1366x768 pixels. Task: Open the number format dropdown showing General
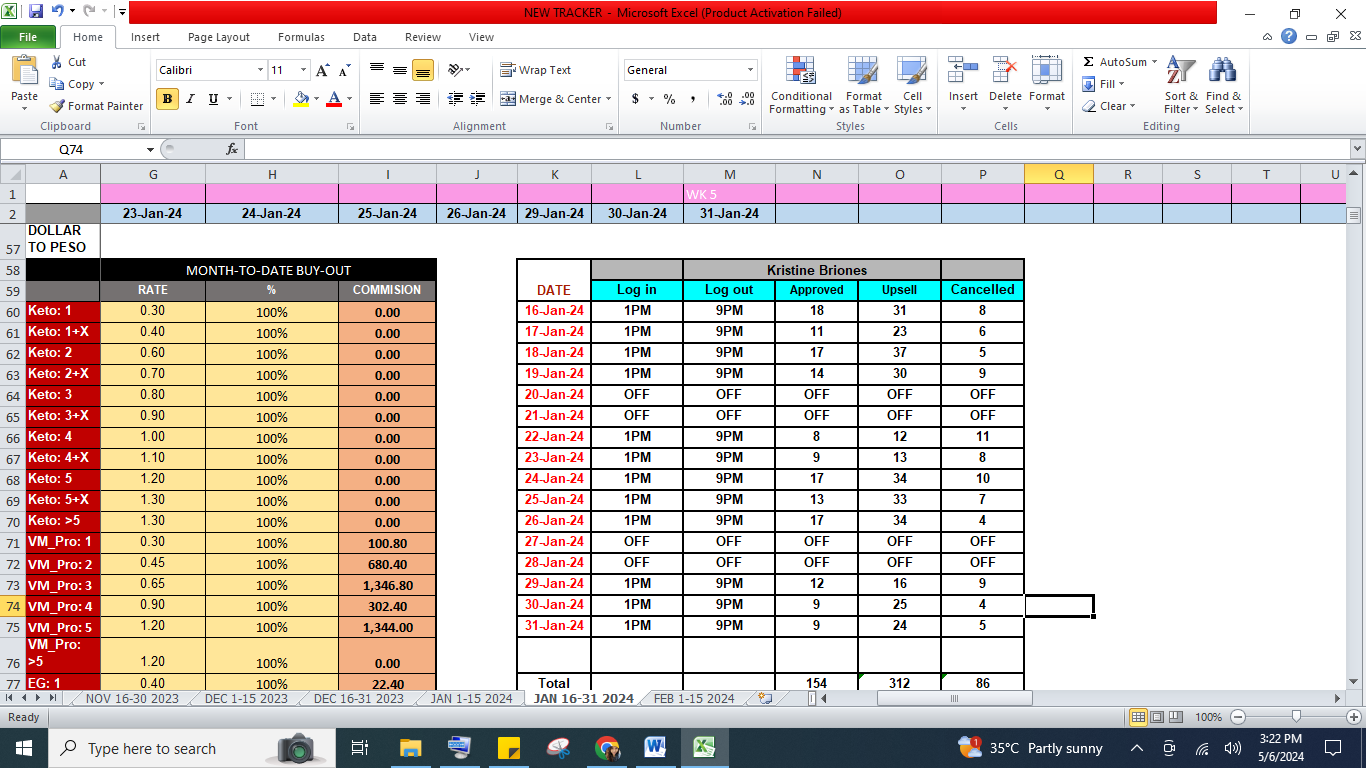(x=750, y=70)
